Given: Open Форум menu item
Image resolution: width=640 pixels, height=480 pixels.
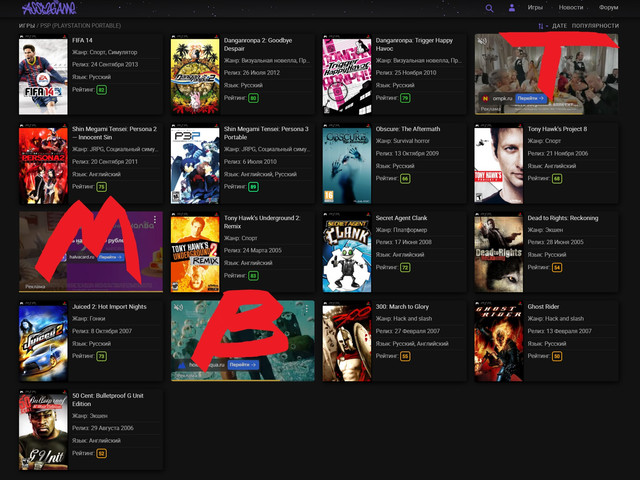Looking at the screenshot, I should [x=609, y=7].
